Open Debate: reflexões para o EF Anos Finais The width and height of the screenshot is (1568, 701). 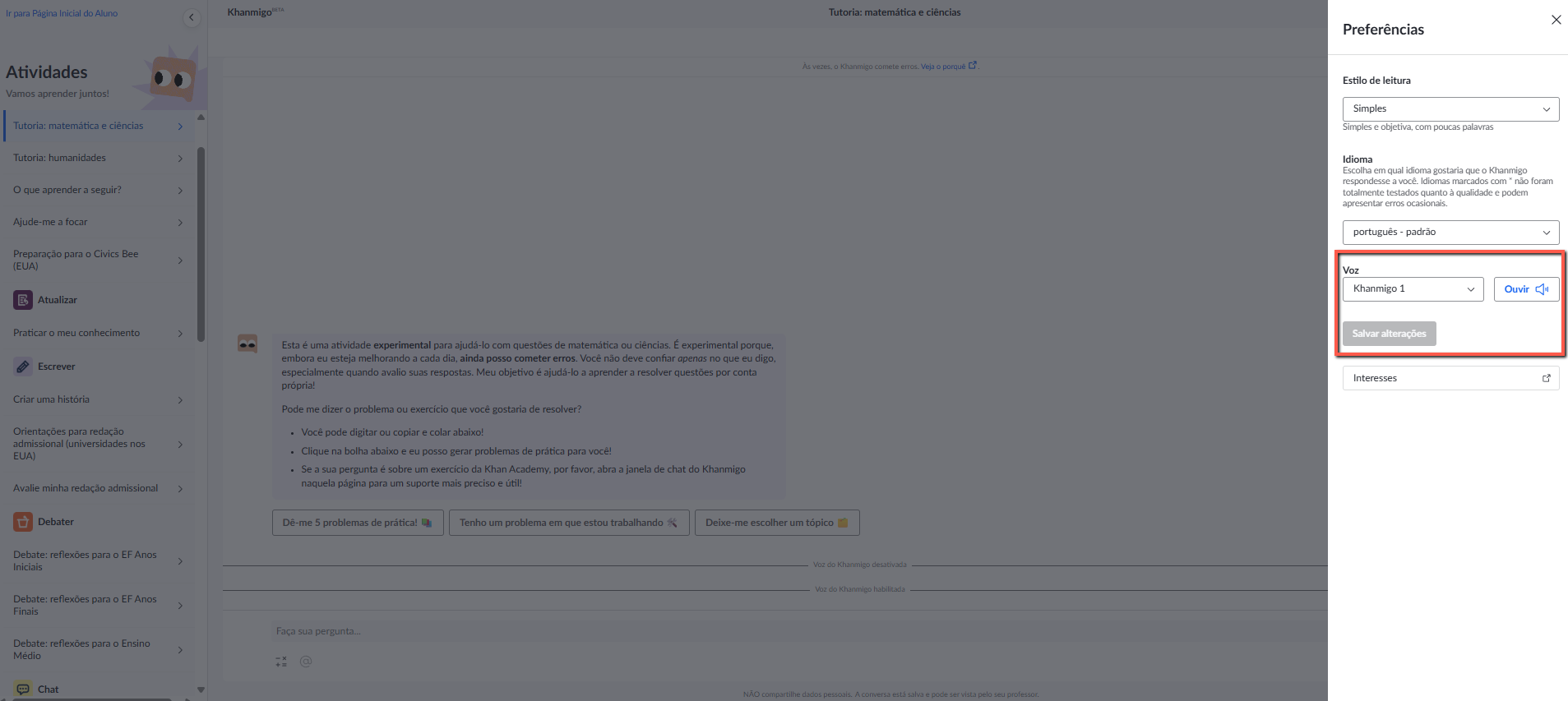coord(99,605)
